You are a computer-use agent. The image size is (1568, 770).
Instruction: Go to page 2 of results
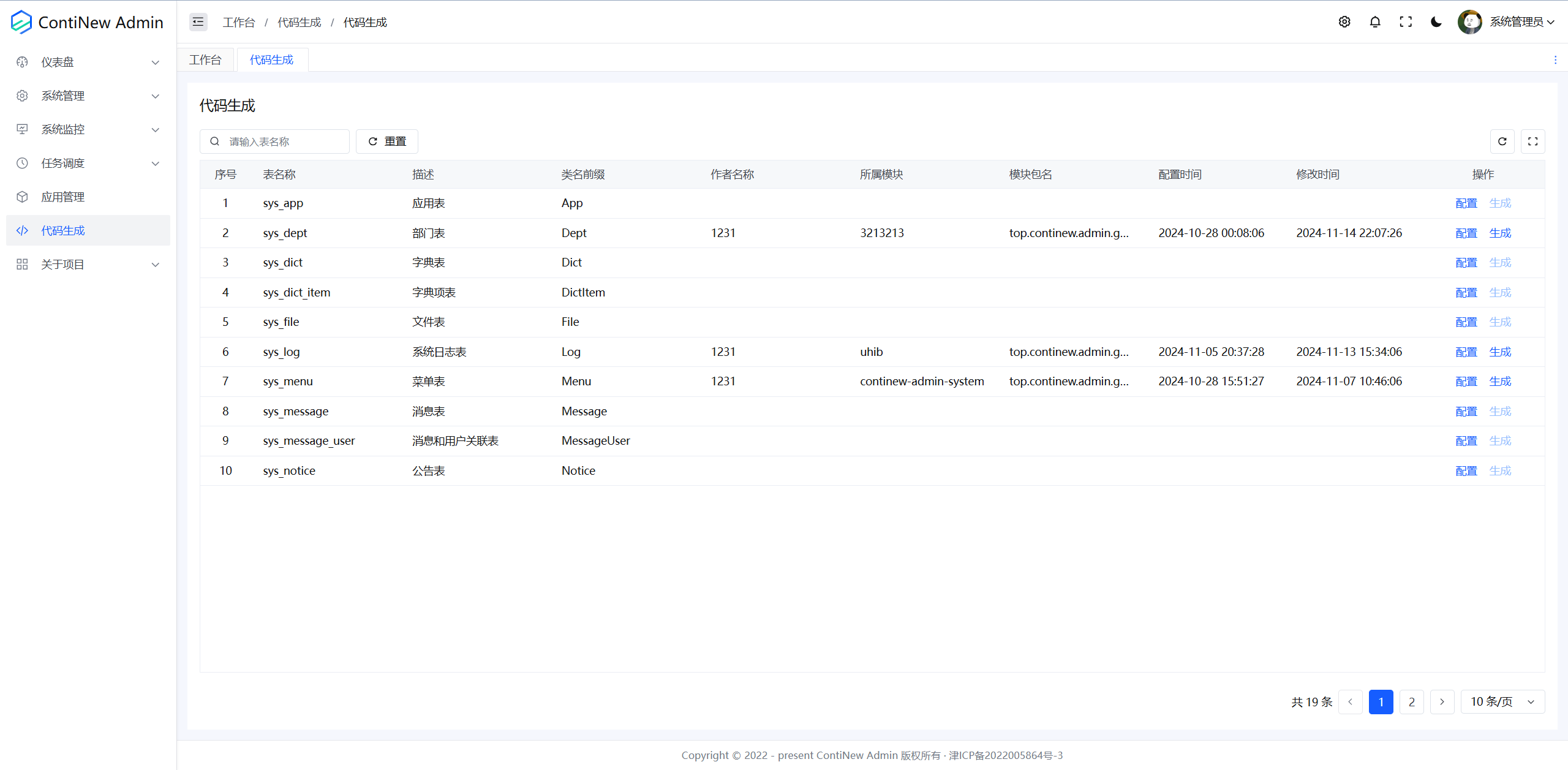pos(1411,701)
